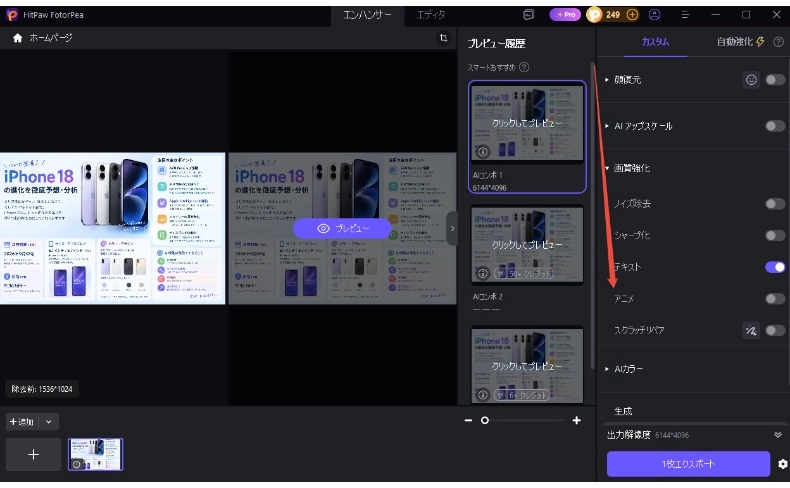Click the +追加 button
Screen dimensions: 790x488
[22, 422]
